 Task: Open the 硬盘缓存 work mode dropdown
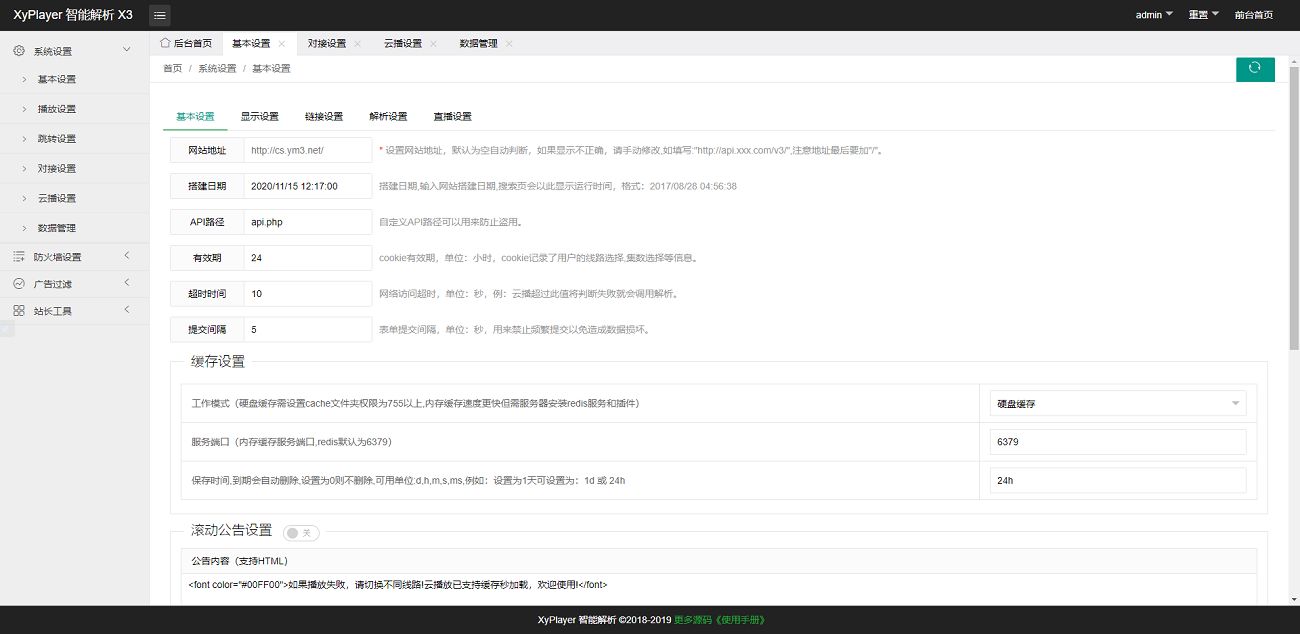click(x=1117, y=403)
